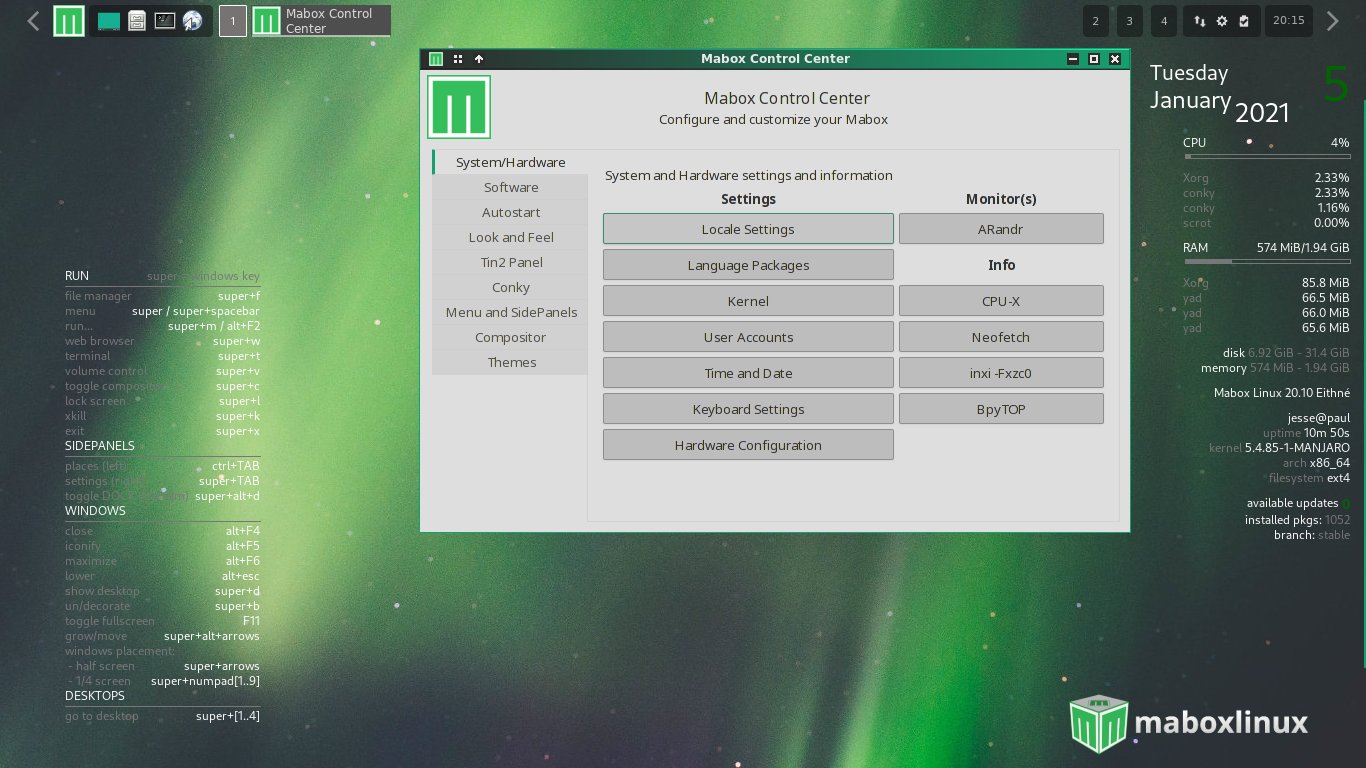Click the Mabox Control Center taskbar entry

(x=321, y=21)
